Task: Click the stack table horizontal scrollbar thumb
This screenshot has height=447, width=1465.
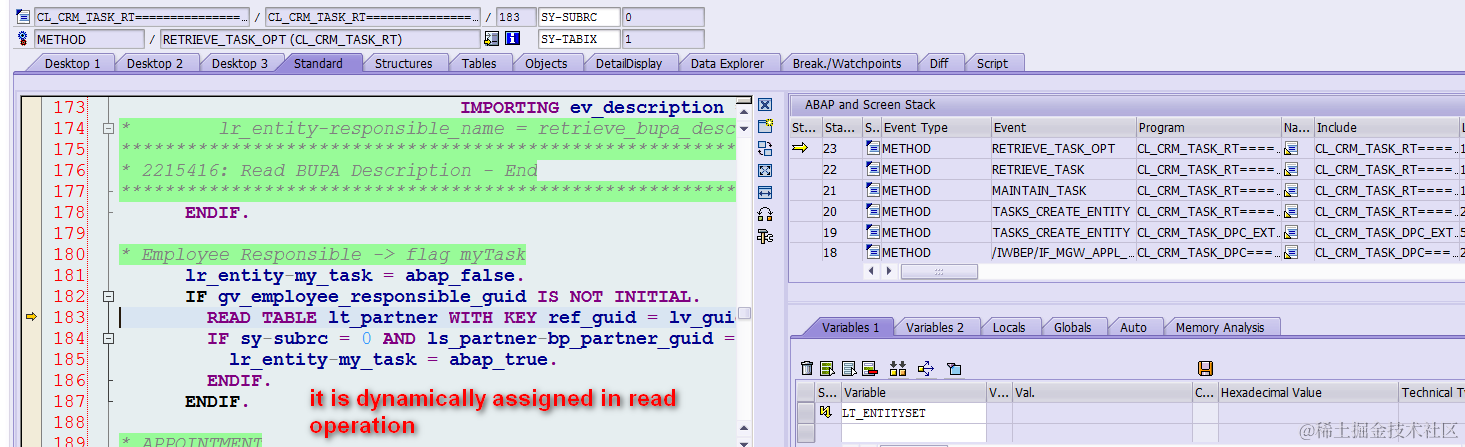Action: coord(939,271)
